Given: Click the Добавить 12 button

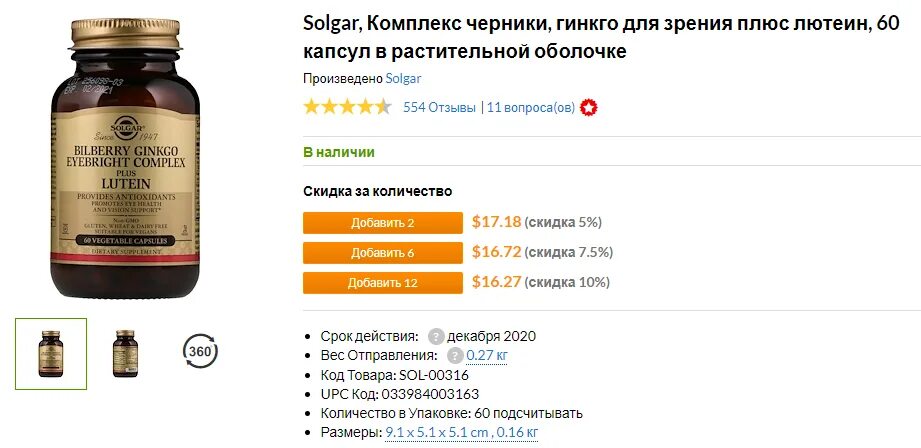Looking at the screenshot, I should click(382, 283).
